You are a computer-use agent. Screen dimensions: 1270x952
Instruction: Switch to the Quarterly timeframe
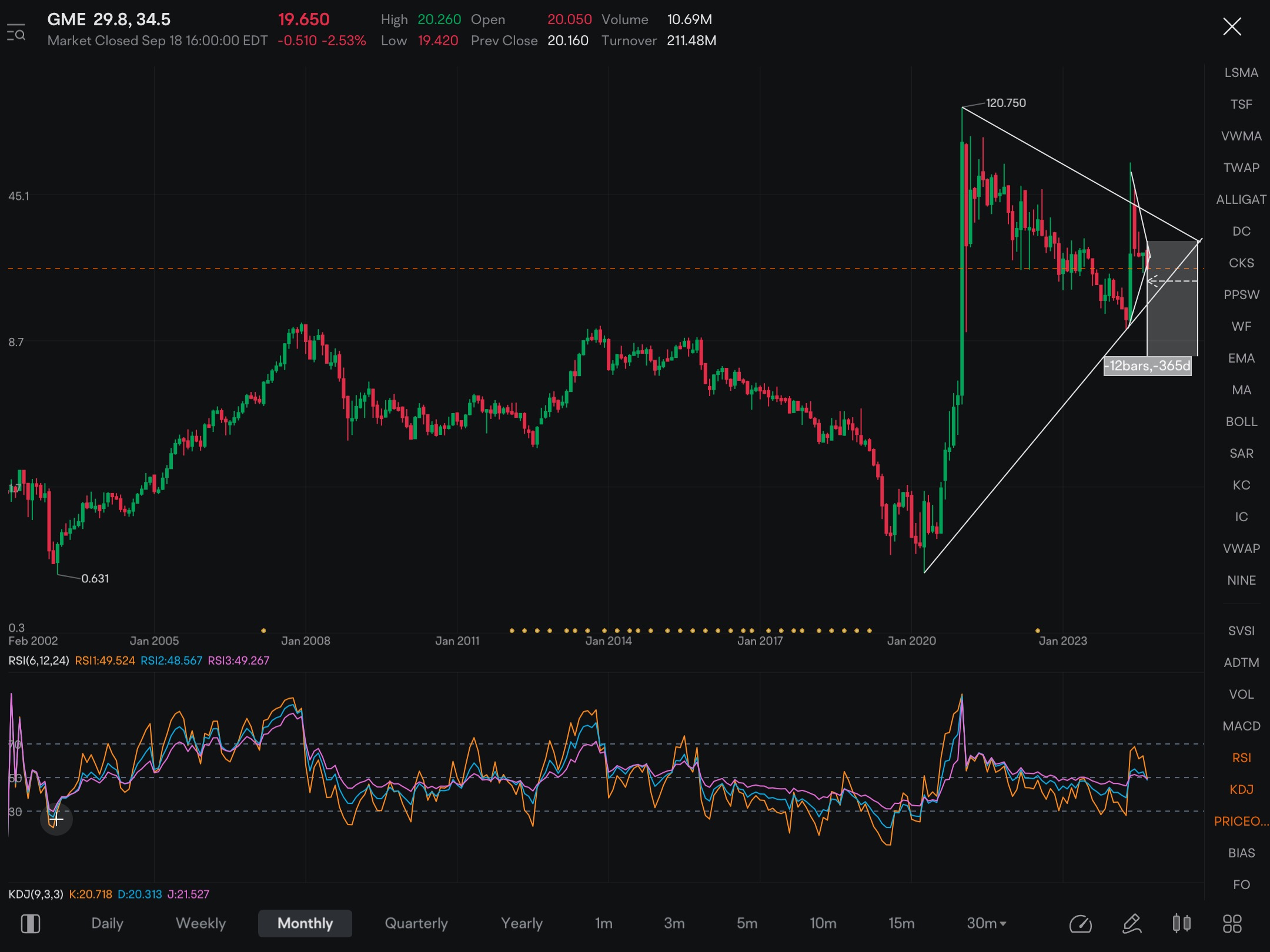(416, 923)
